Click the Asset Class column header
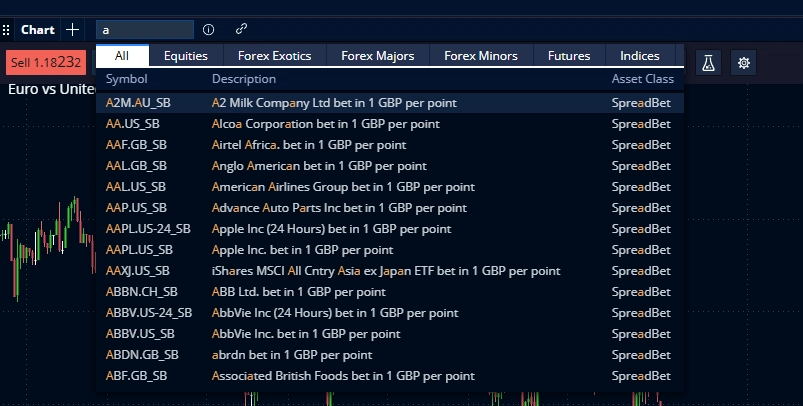The width and height of the screenshot is (803, 406). tap(643, 79)
